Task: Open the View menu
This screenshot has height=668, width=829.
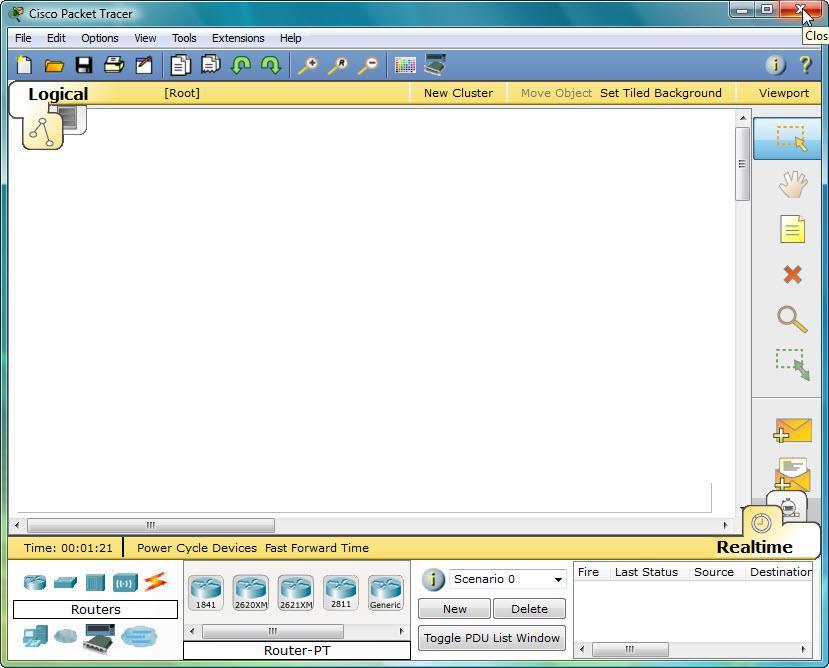Action: coord(145,38)
